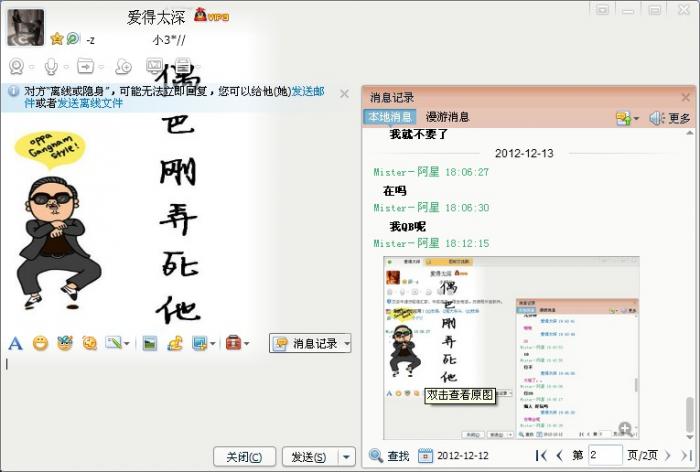Click the 发送(S) button
700x472 pixels.
pos(309,457)
